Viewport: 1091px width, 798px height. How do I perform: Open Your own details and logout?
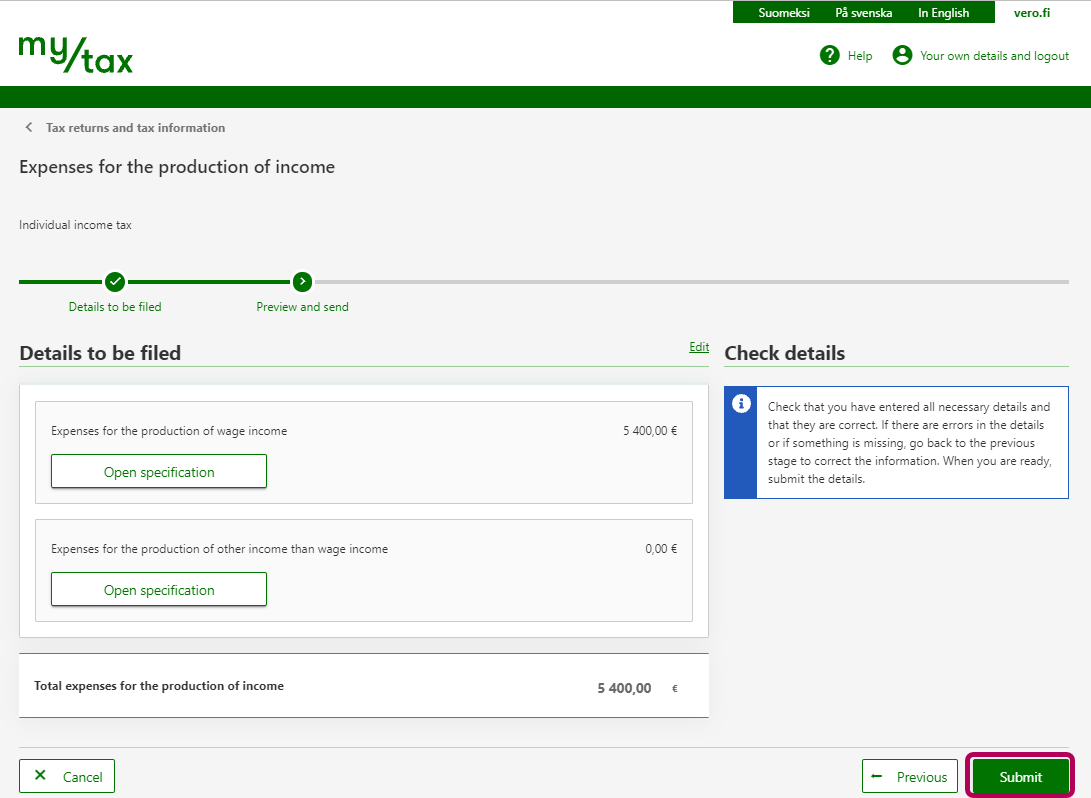(994, 56)
